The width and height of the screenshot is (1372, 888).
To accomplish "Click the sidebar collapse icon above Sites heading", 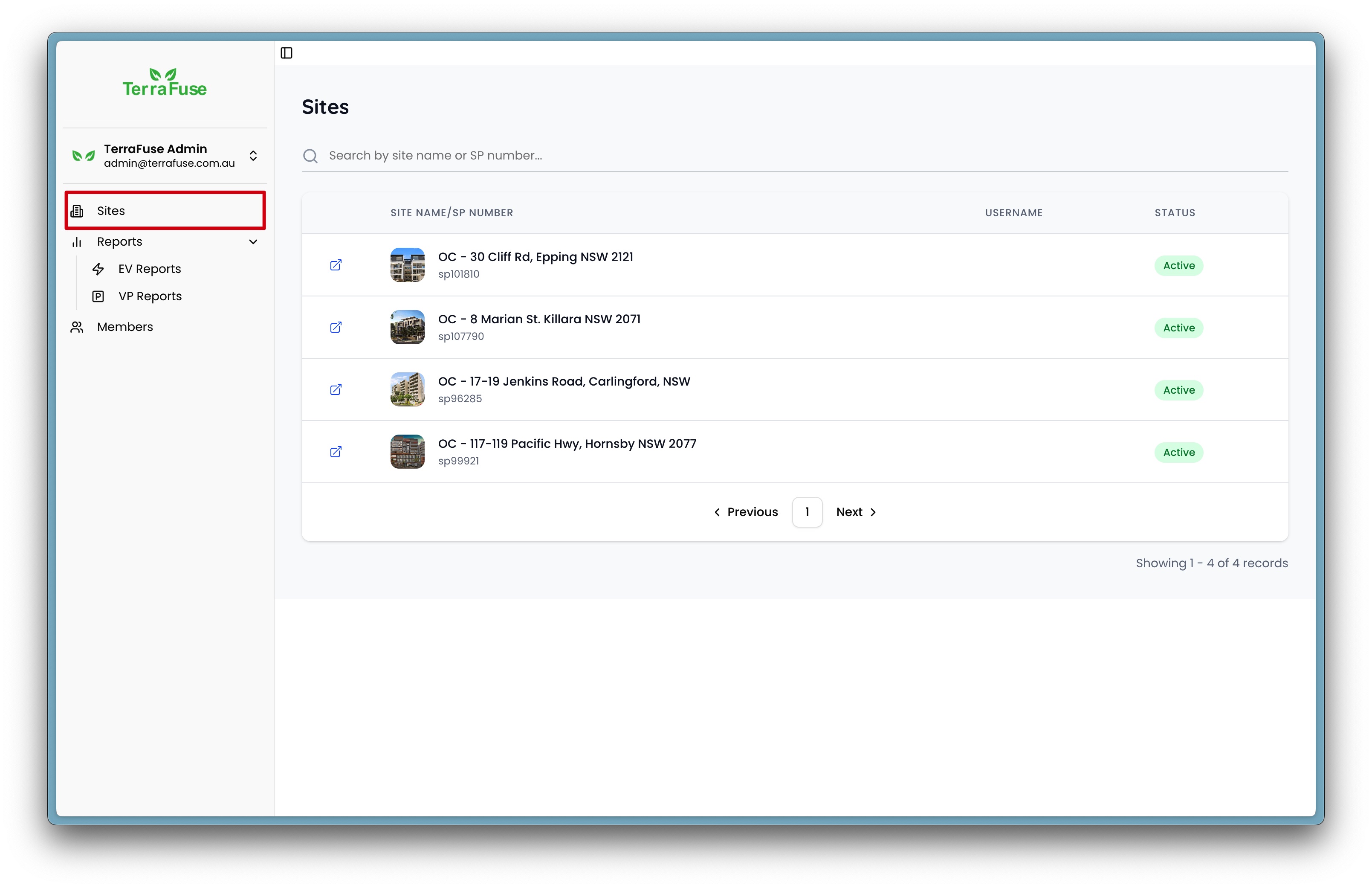I will tap(287, 52).
